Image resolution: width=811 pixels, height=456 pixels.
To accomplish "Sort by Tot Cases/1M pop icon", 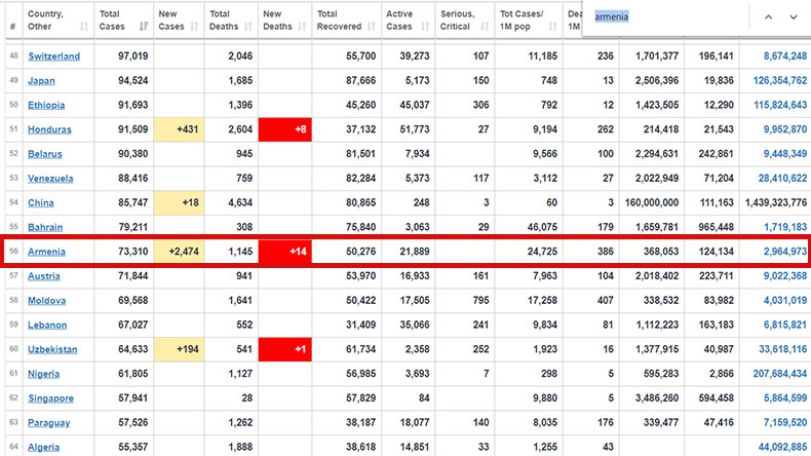I will (552, 26).
